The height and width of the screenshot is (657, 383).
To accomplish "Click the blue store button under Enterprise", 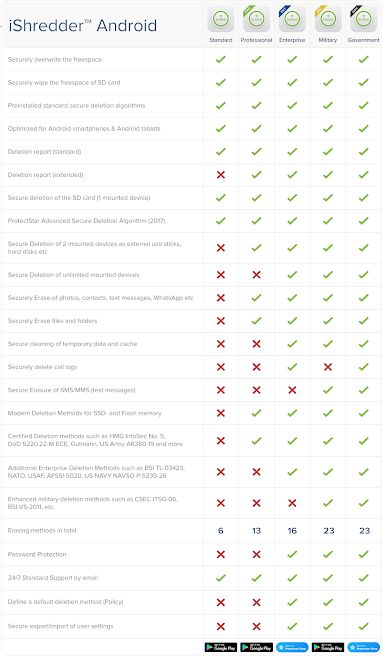I will coord(292,647).
